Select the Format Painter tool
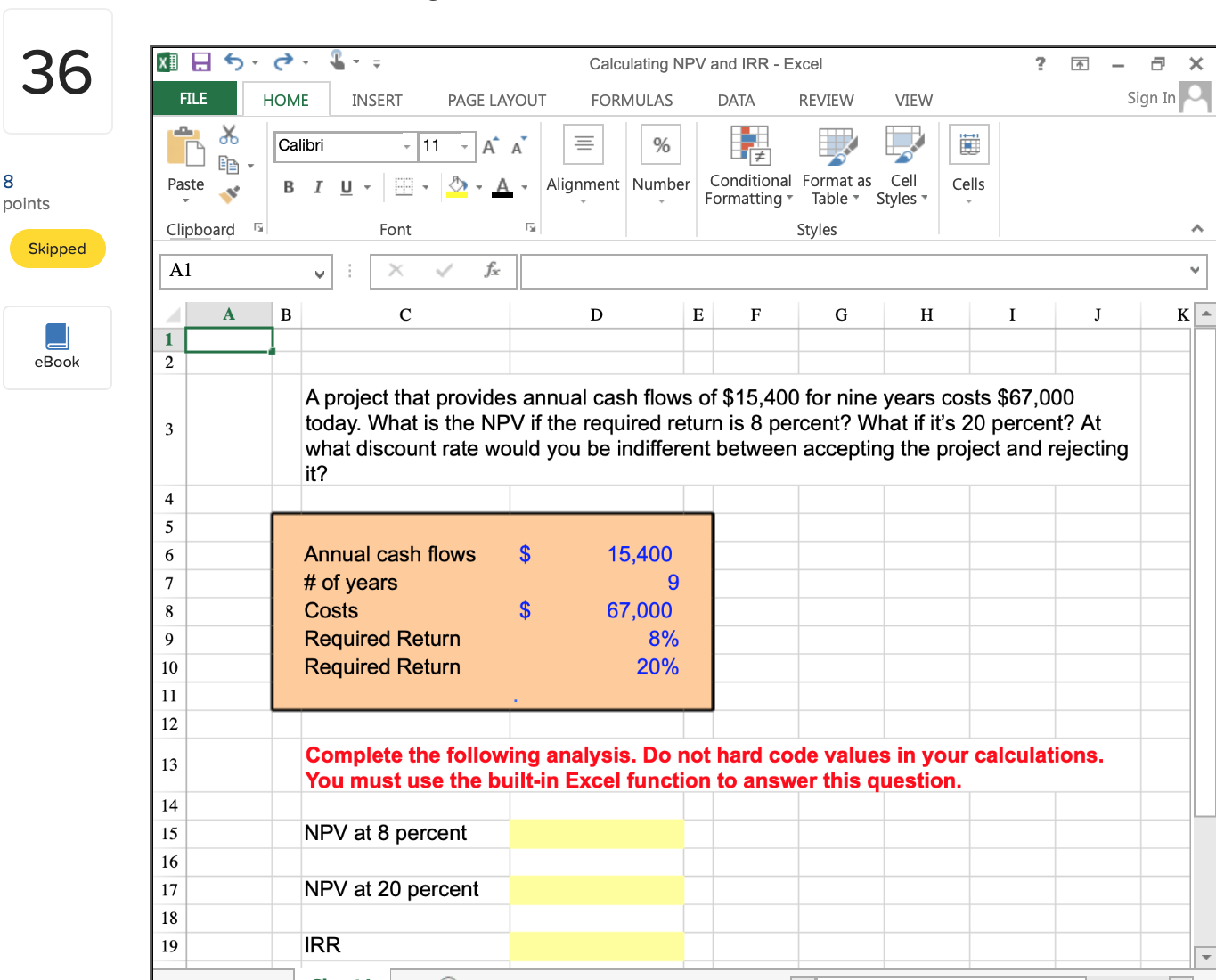Image resolution: width=1216 pixels, height=980 pixels. (x=228, y=194)
